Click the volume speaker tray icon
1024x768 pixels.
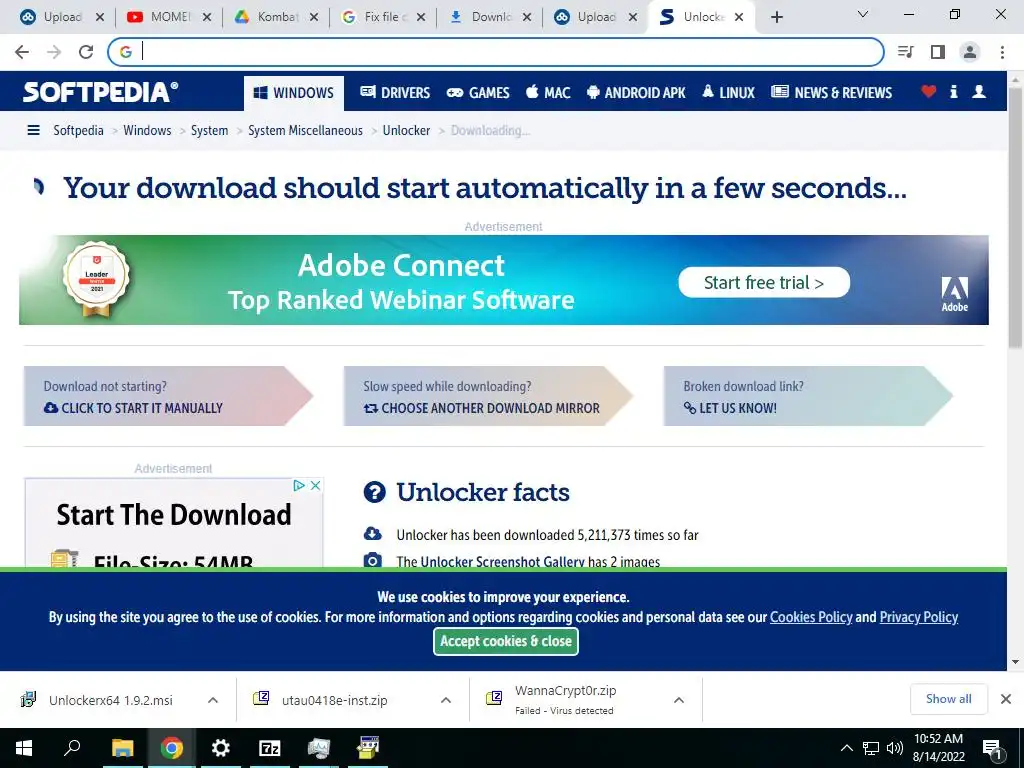click(895, 748)
